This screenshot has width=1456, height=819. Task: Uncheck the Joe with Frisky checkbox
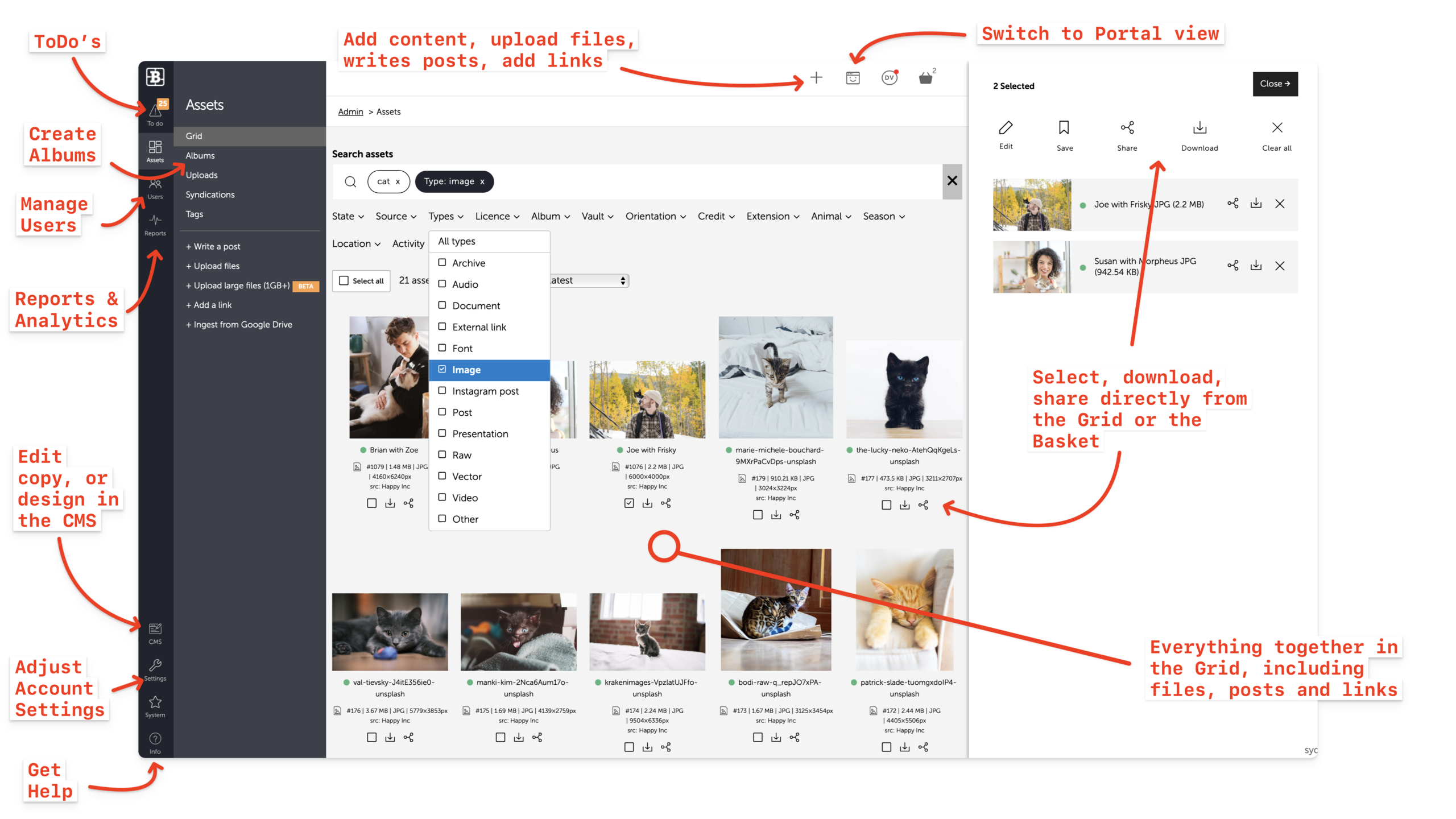point(629,503)
